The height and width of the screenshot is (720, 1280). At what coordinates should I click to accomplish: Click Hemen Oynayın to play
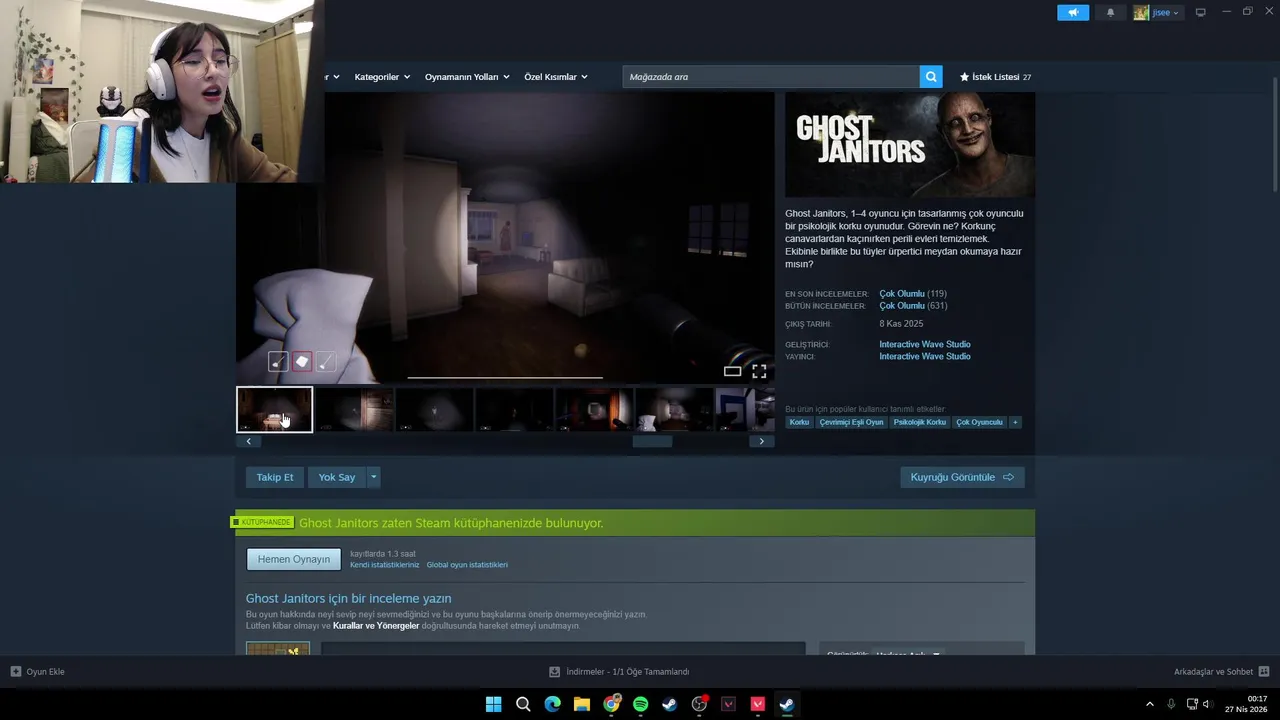(294, 559)
